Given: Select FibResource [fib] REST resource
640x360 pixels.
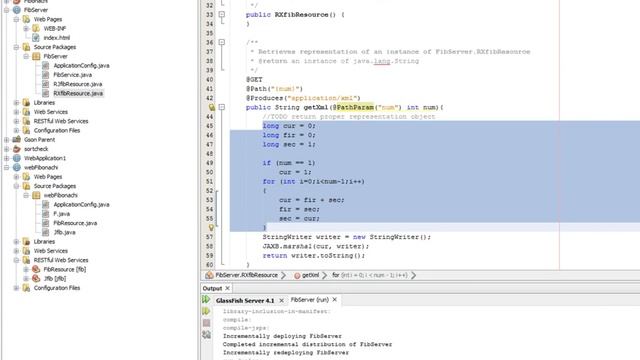Looking at the screenshot, I should pos(64,269).
